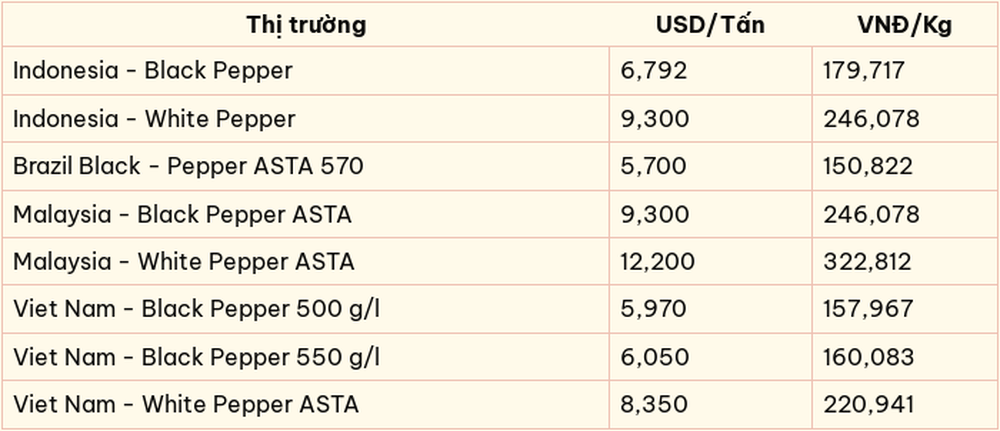Select Viet Nam - Black Pepper 500 g/l

coord(306,309)
